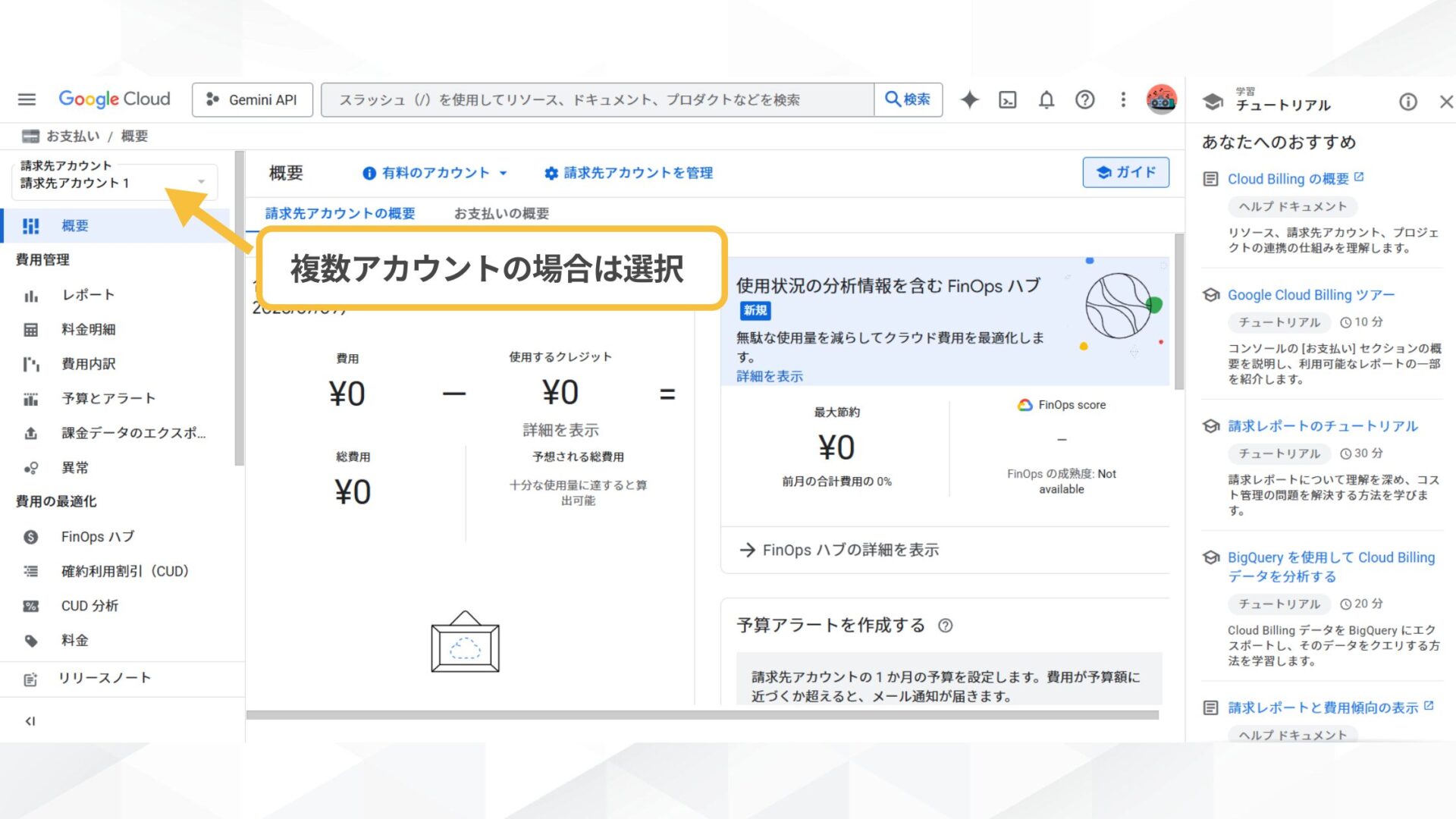Switch to the お支払いの概要 tab
The height and width of the screenshot is (819, 1456).
click(x=503, y=213)
